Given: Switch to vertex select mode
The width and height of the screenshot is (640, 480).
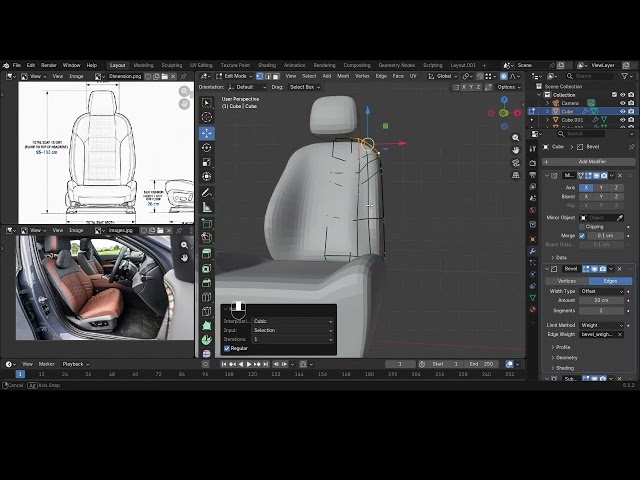Looking at the screenshot, I should (260, 76).
